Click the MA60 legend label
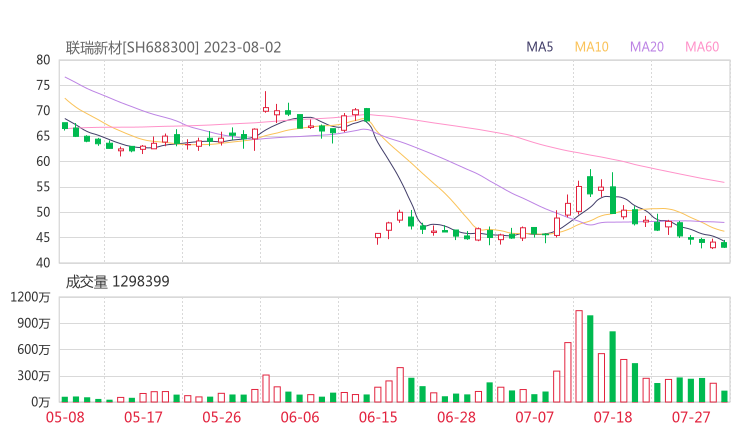740x440 pixels. point(702,47)
